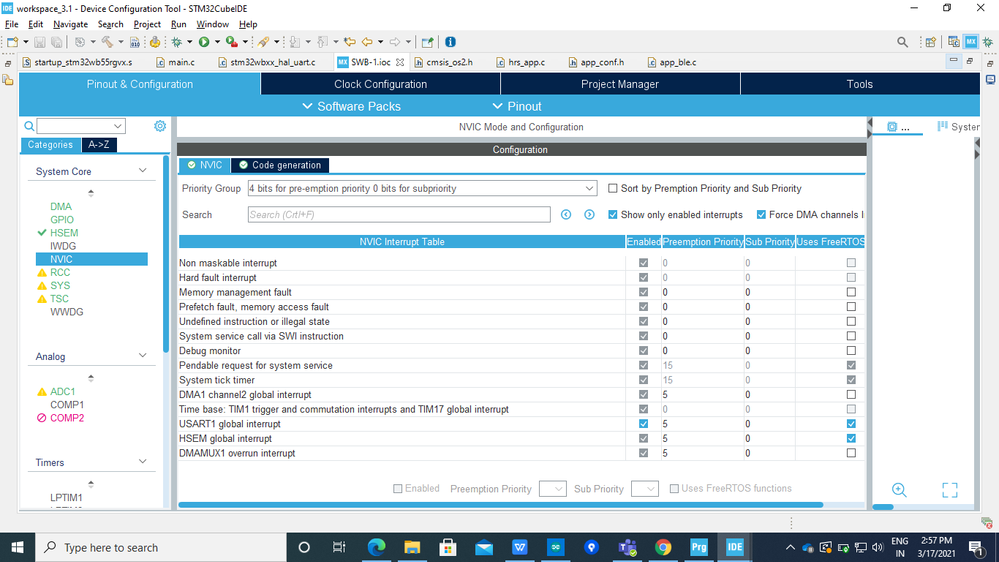Toggle Uses FreeRTOS for DMAMUX1 overrun interrupt
Screen dimensions: 999x562
(851, 453)
